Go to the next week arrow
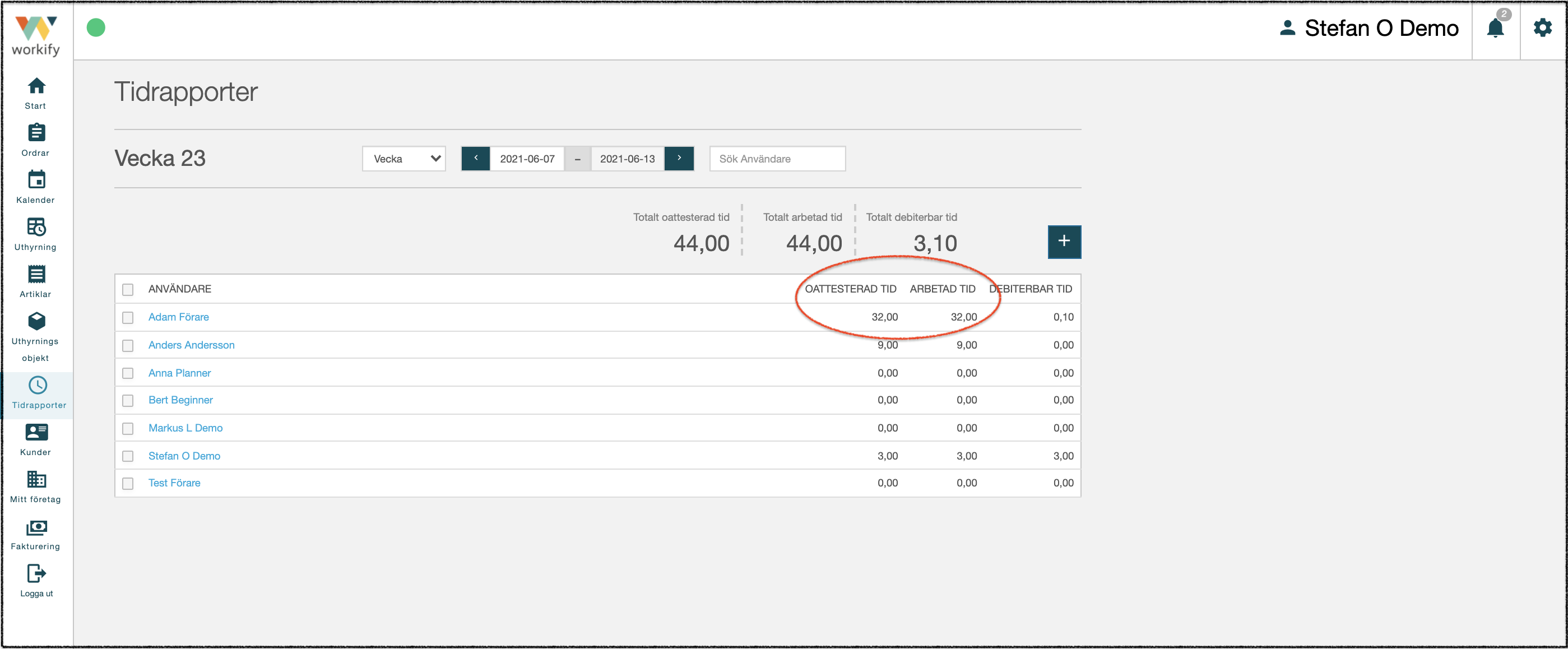 coord(679,159)
